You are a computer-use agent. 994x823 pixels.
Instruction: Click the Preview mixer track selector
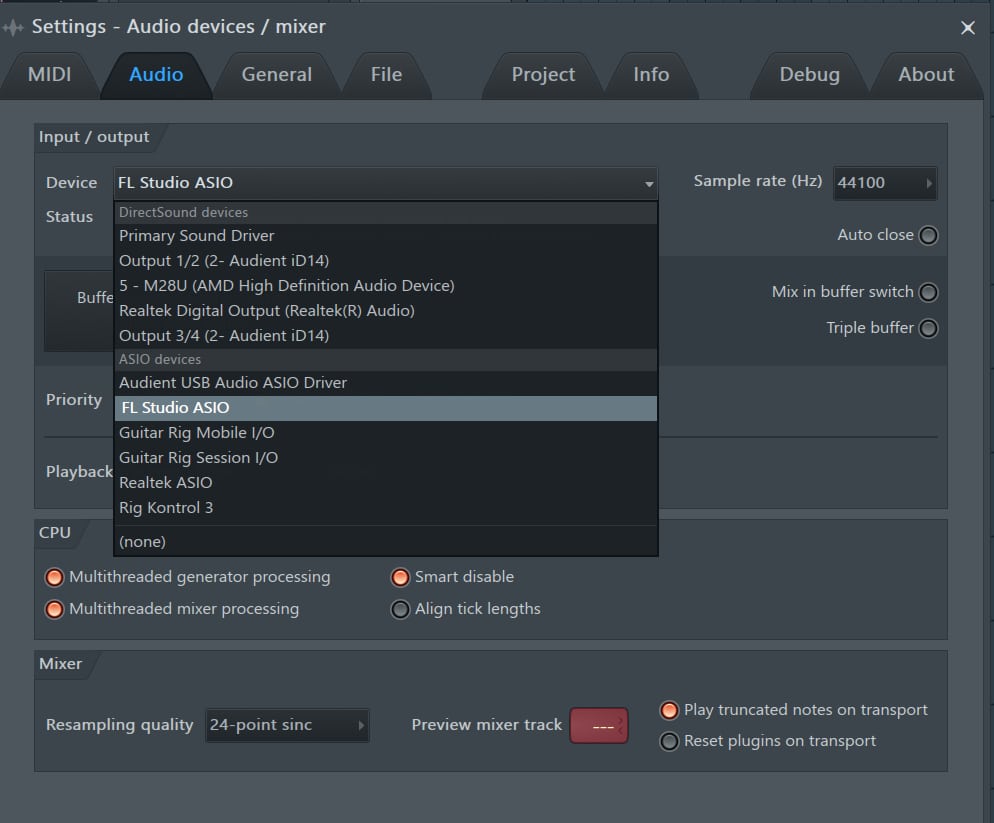[x=598, y=726]
